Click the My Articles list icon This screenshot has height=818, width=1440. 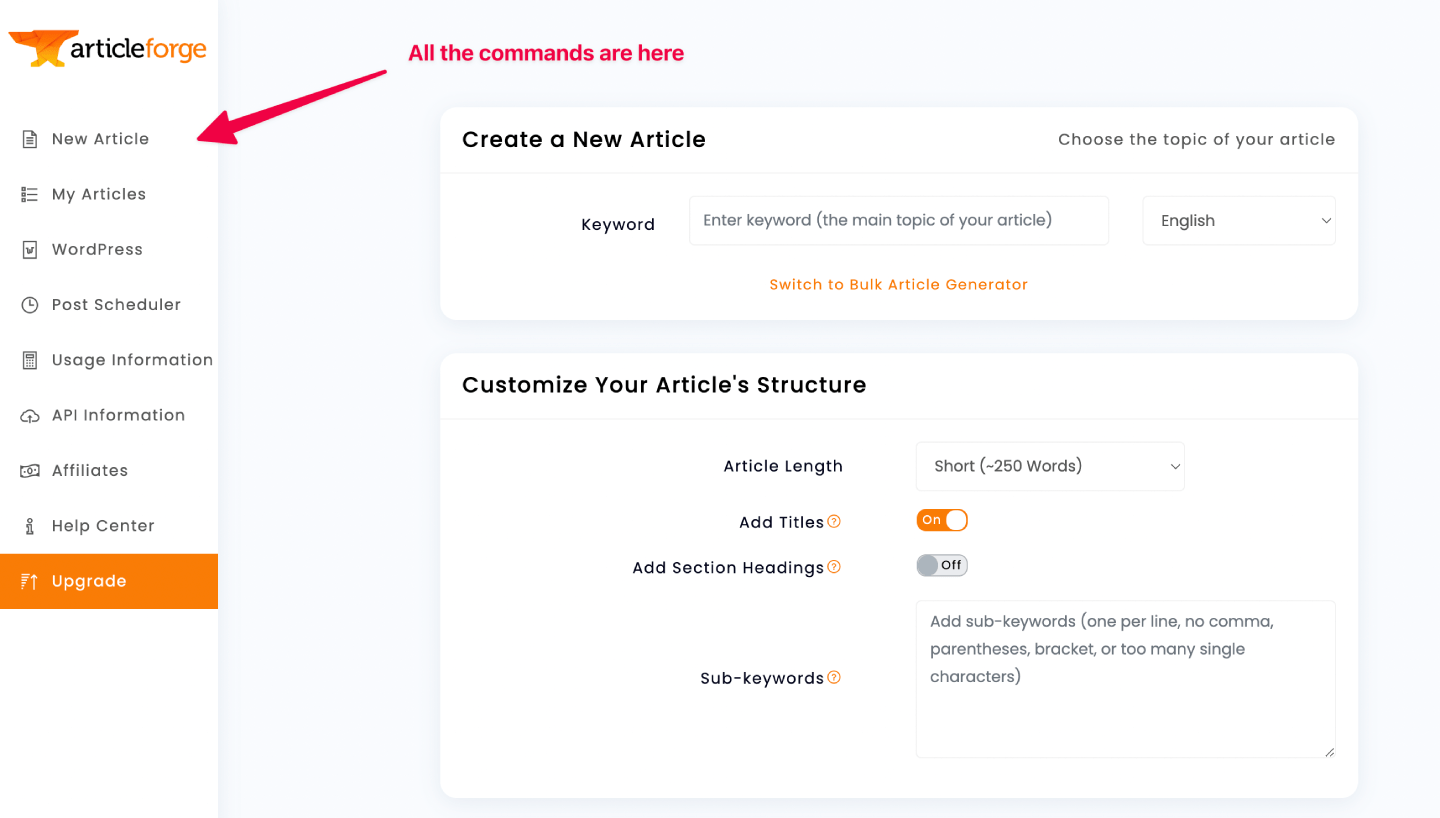point(30,195)
